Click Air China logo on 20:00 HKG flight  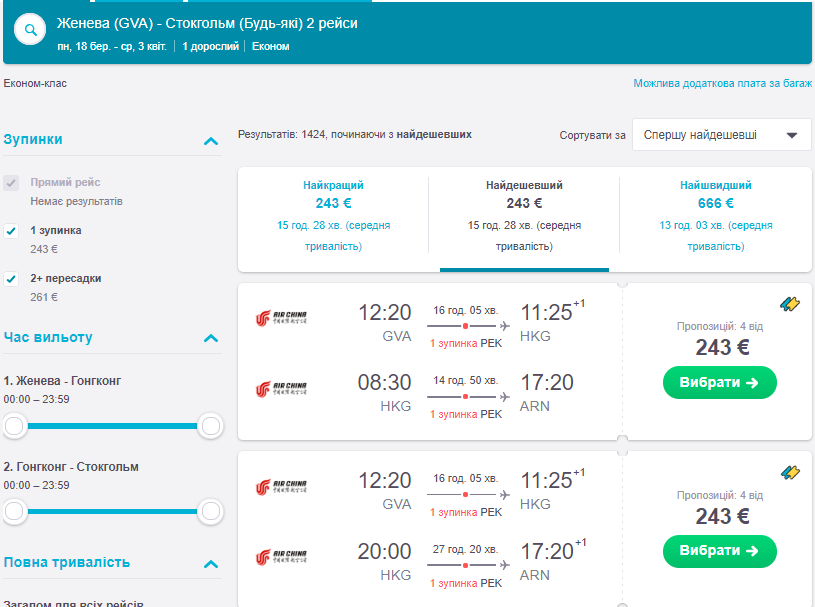coord(281,557)
